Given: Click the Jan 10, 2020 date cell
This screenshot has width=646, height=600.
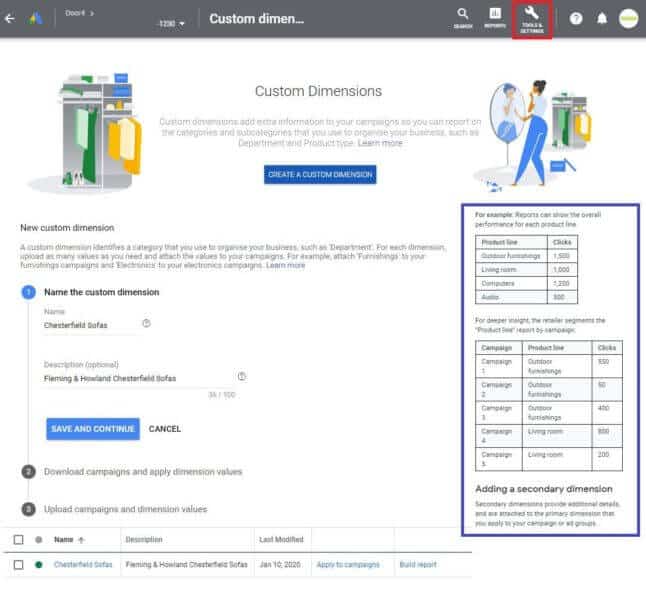Looking at the screenshot, I should (x=280, y=565).
